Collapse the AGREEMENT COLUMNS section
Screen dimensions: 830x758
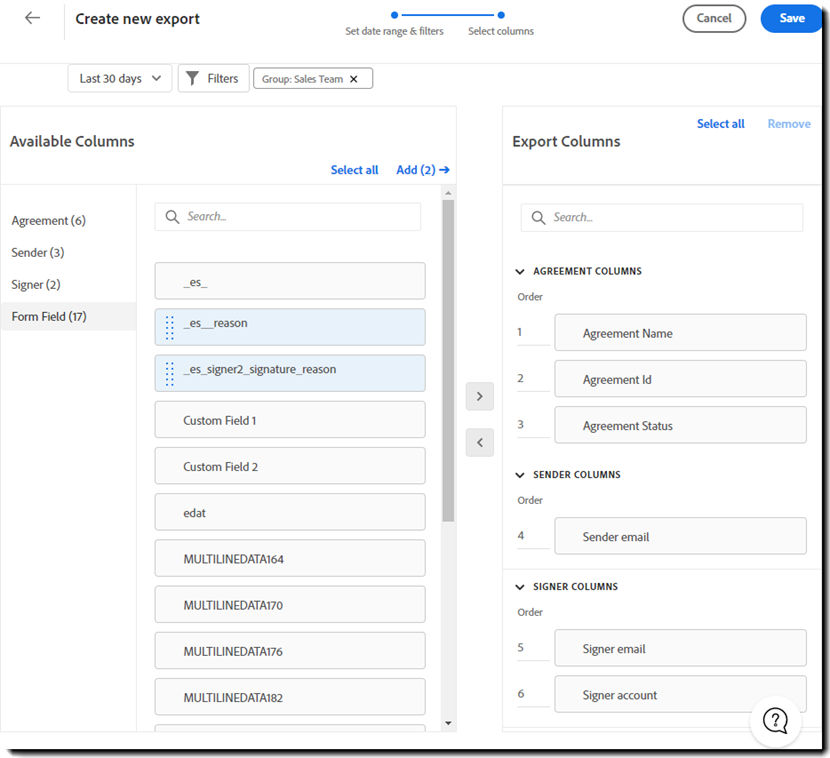[x=519, y=270]
